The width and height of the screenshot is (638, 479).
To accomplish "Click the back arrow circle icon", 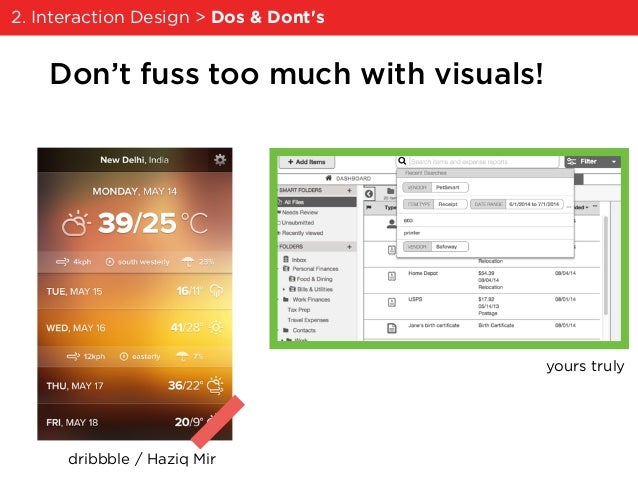I will click(x=369, y=194).
